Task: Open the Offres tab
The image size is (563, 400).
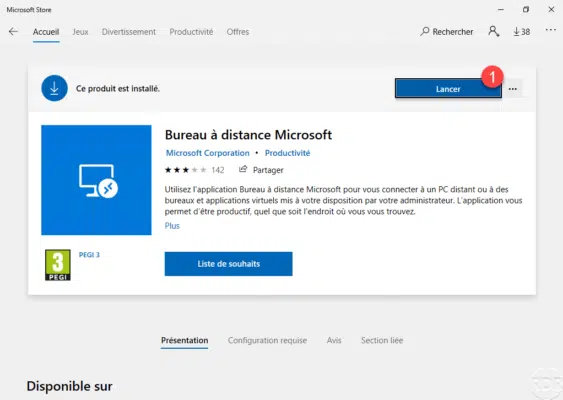Action: pos(238,32)
